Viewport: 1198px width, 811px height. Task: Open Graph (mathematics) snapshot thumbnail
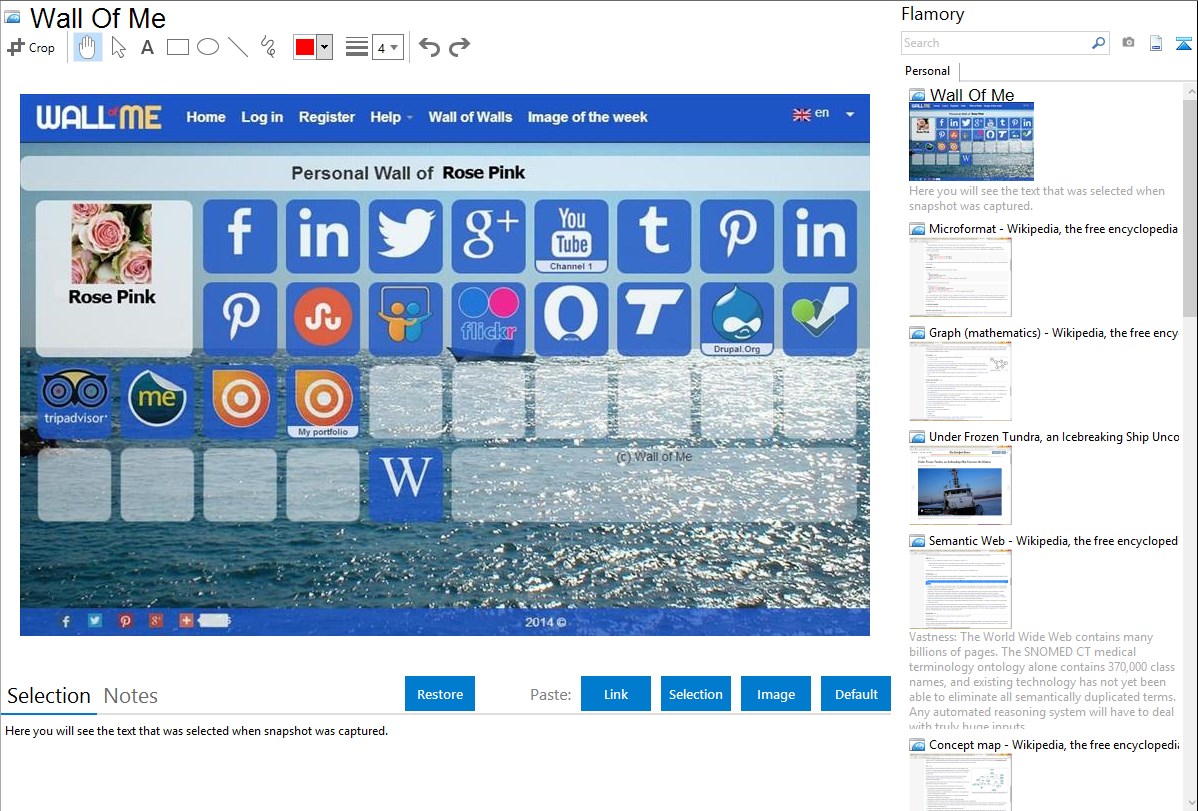tap(960, 381)
